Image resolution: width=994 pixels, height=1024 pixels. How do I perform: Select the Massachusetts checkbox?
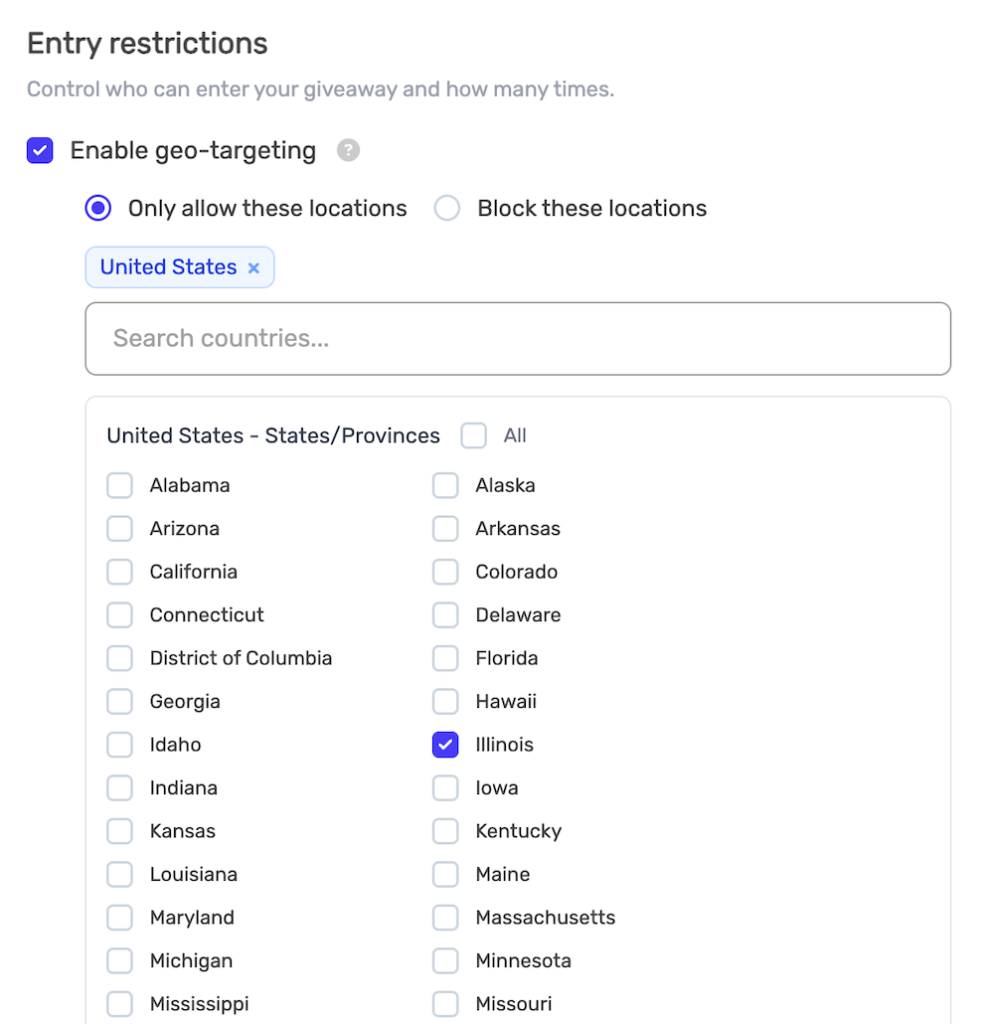(445, 918)
